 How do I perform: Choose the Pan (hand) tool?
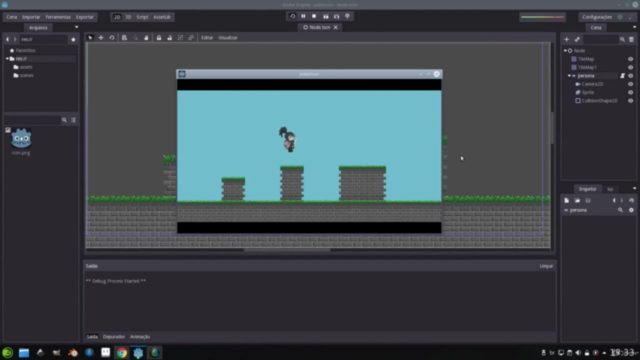[146, 38]
